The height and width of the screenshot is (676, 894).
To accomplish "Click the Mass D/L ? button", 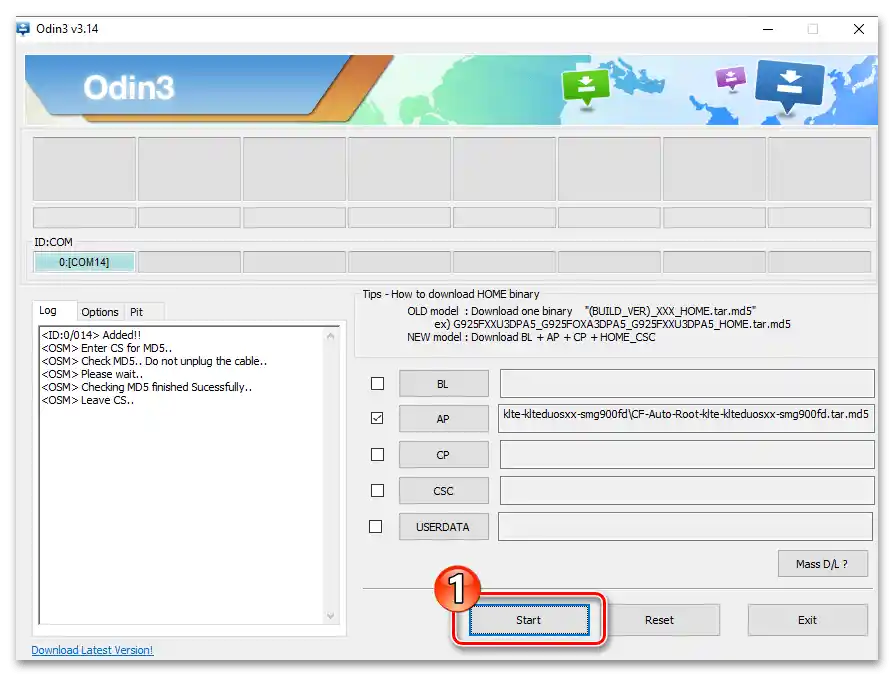I will click(x=822, y=563).
